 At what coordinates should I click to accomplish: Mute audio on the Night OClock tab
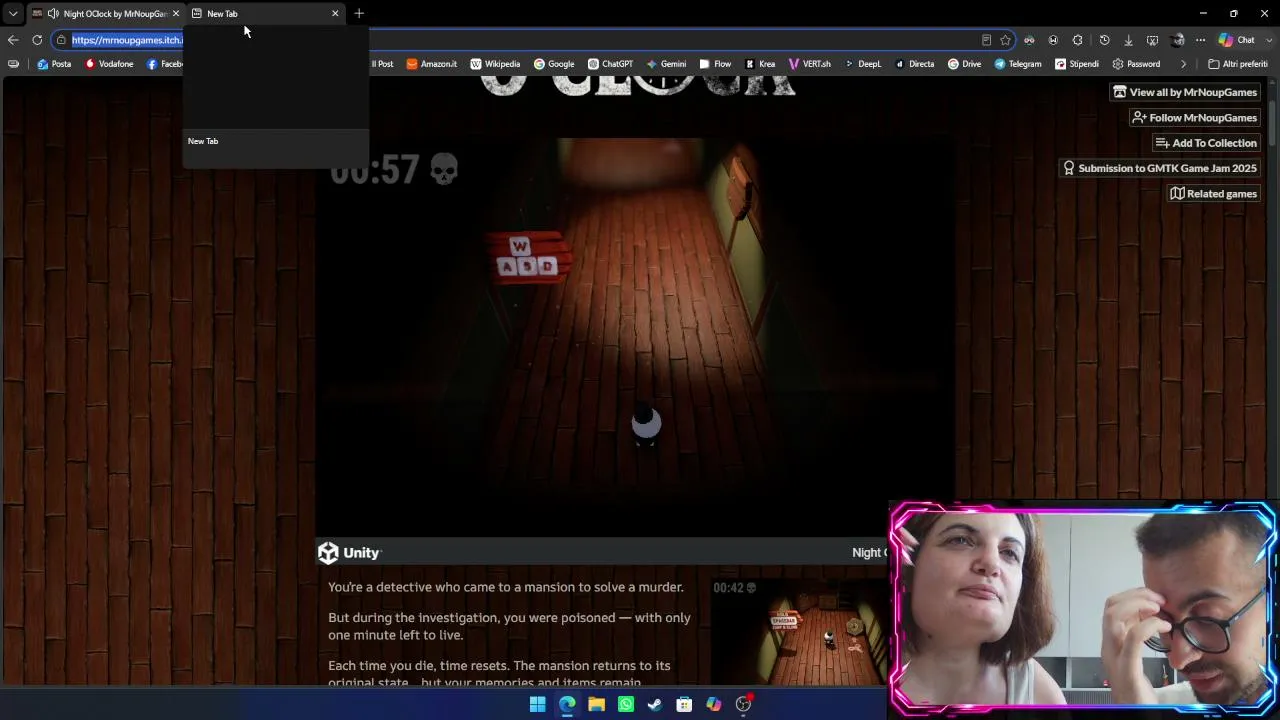tap(53, 14)
